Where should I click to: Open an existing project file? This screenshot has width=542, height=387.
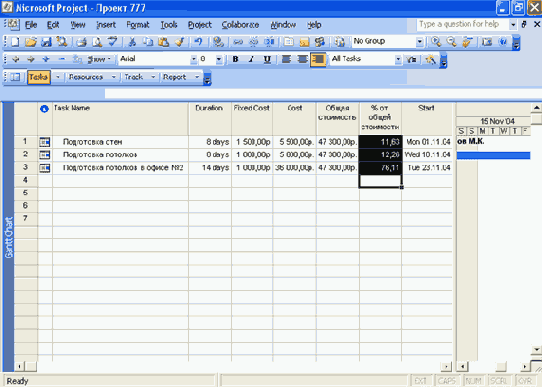tap(31, 42)
